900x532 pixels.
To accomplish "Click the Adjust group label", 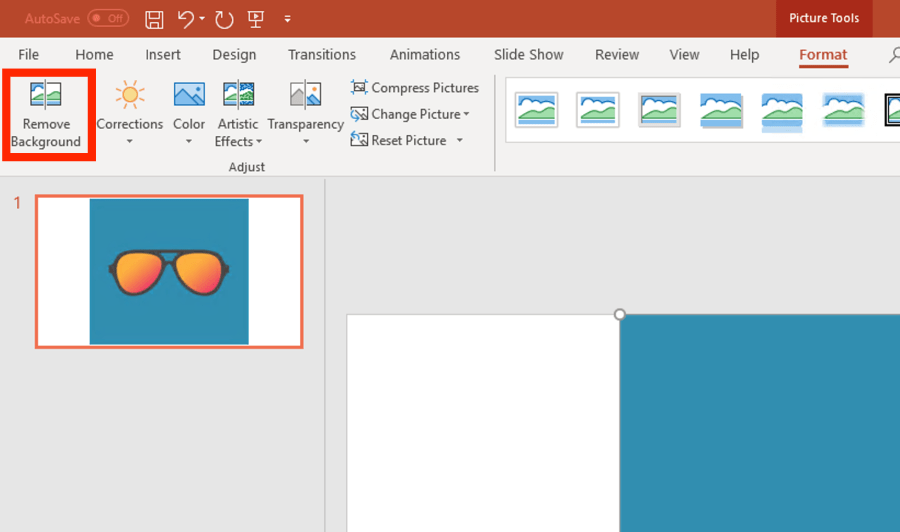I will coord(247,167).
